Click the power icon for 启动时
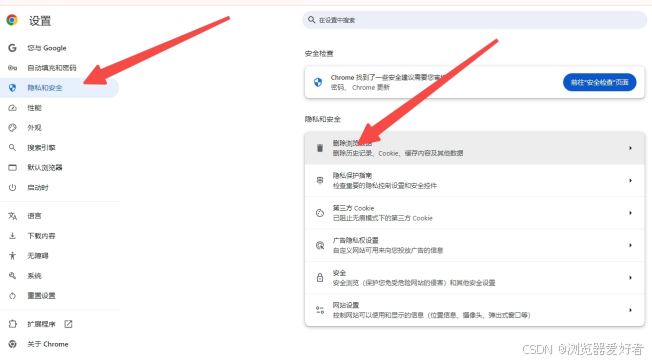The width and height of the screenshot is (652, 363). coord(12,188)
